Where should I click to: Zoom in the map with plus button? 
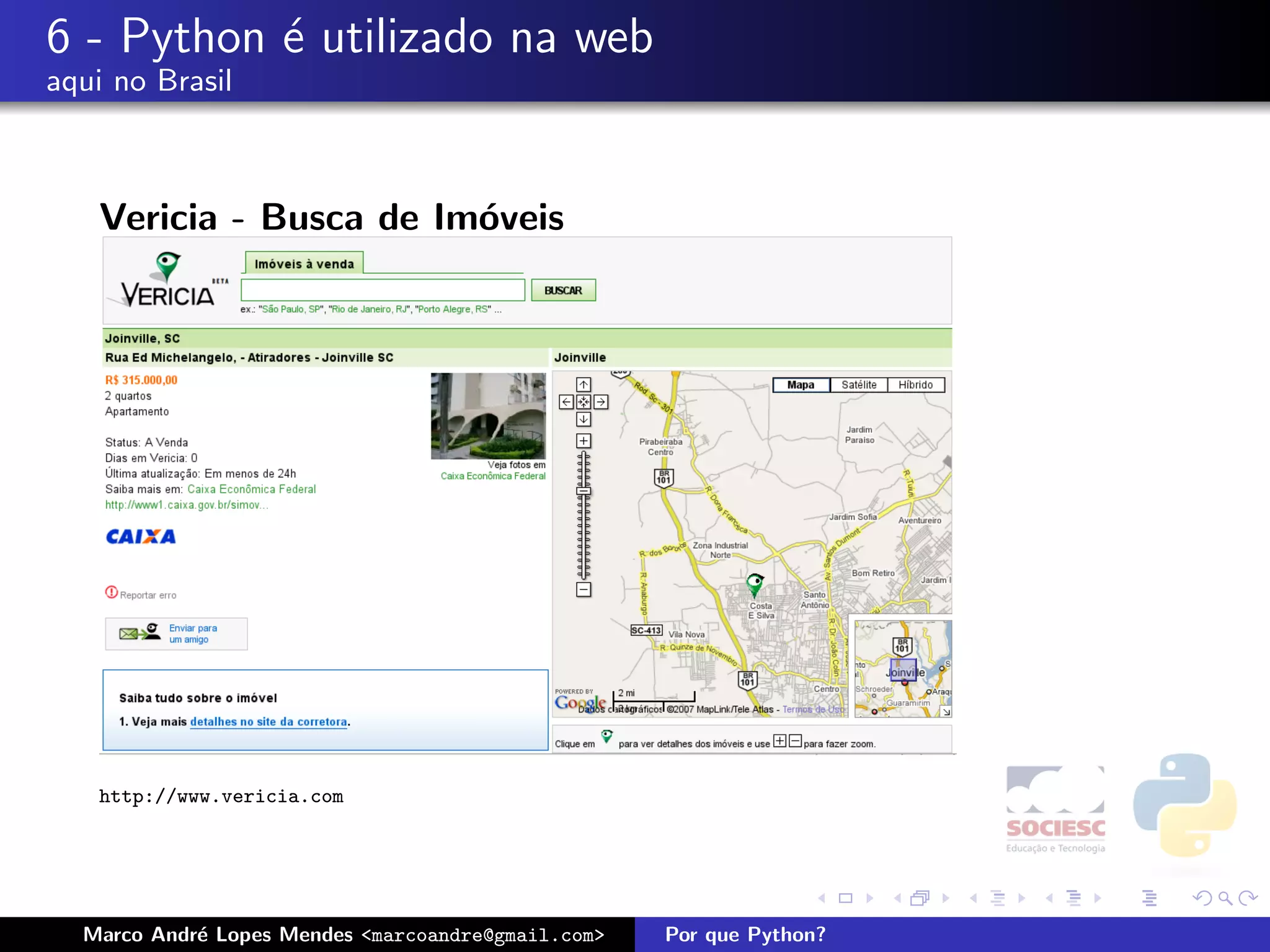(x=584, y=441)
